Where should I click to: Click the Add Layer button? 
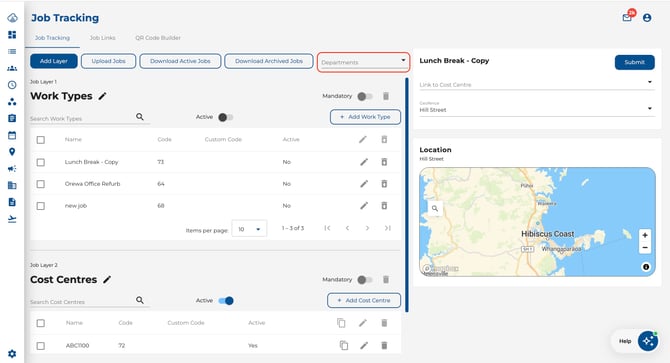[x=54, y=61]
